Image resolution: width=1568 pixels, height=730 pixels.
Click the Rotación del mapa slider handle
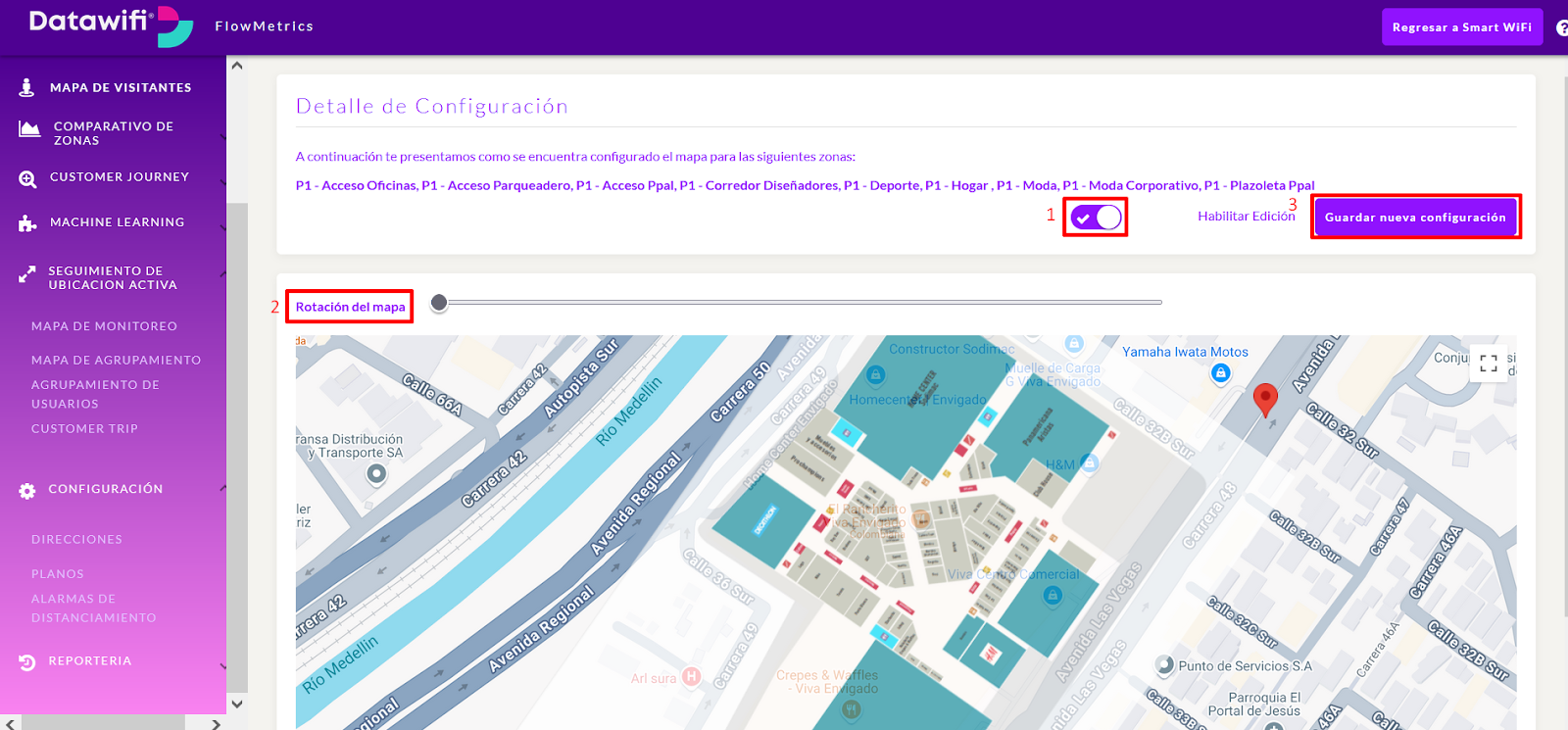(439, 303)
